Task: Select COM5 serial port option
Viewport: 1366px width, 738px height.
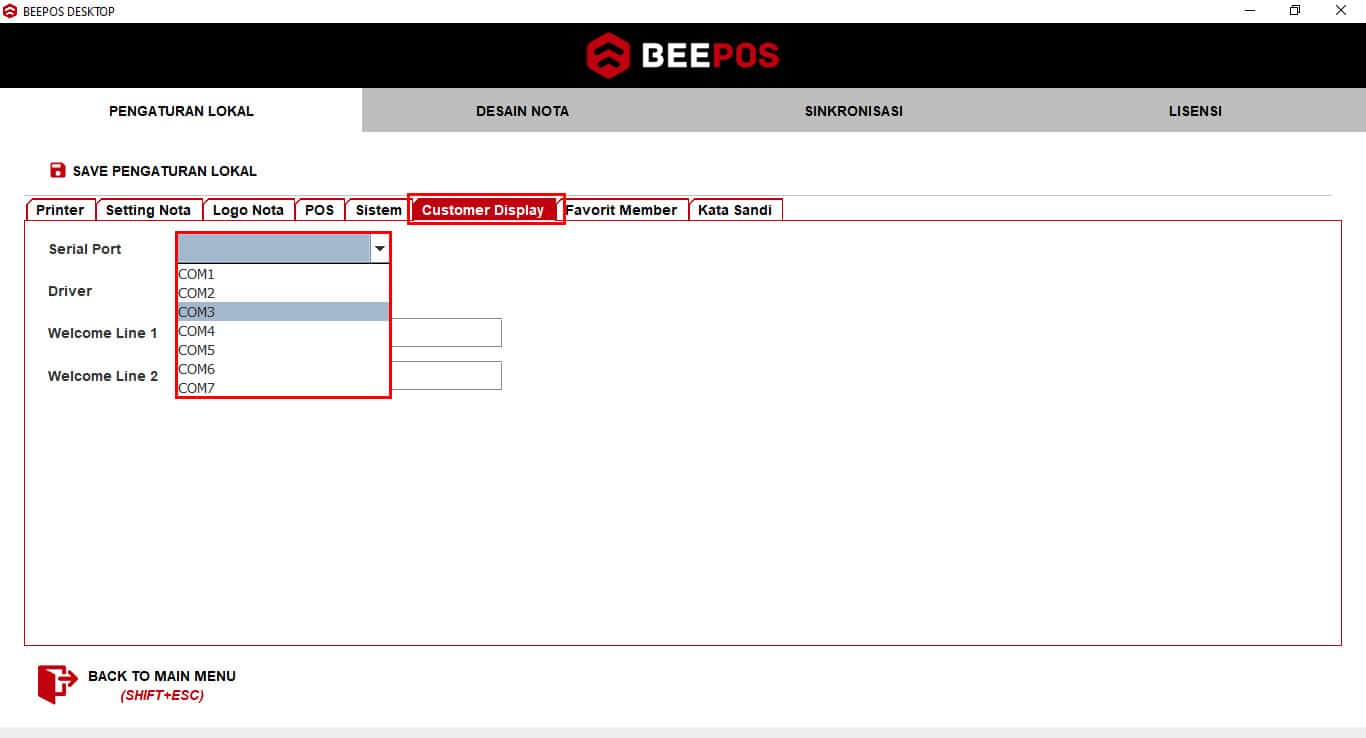Action: pyautogui.click(x=283, y=350)
